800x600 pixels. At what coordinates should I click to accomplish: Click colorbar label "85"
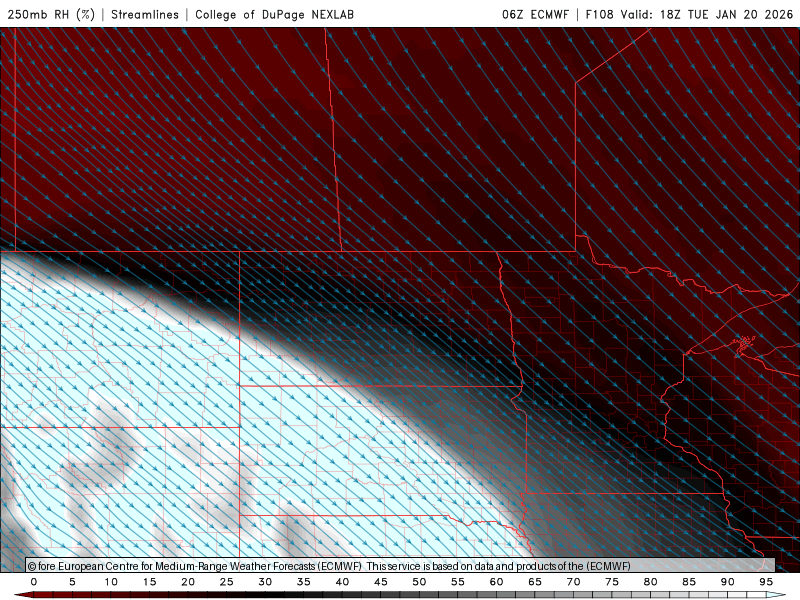click(689, 582)
